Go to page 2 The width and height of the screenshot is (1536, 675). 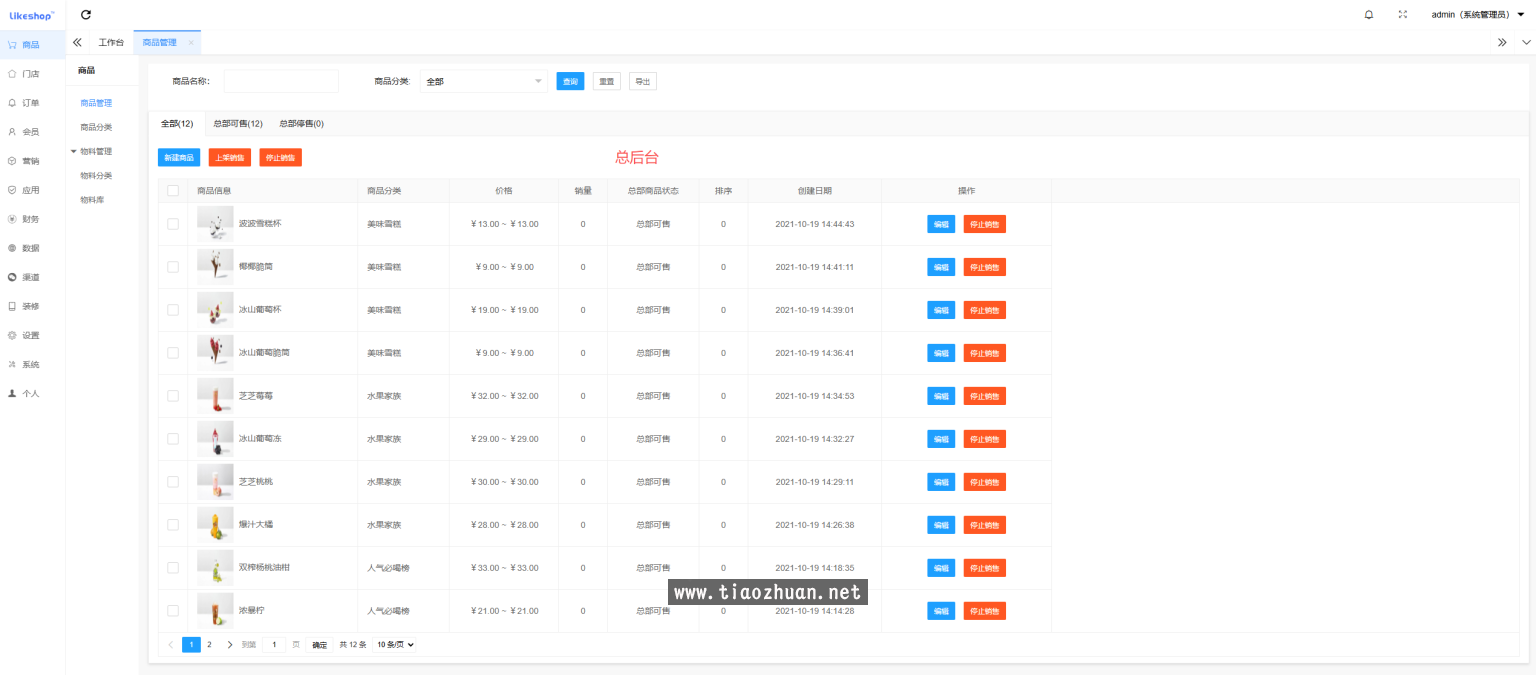[209, 645]
